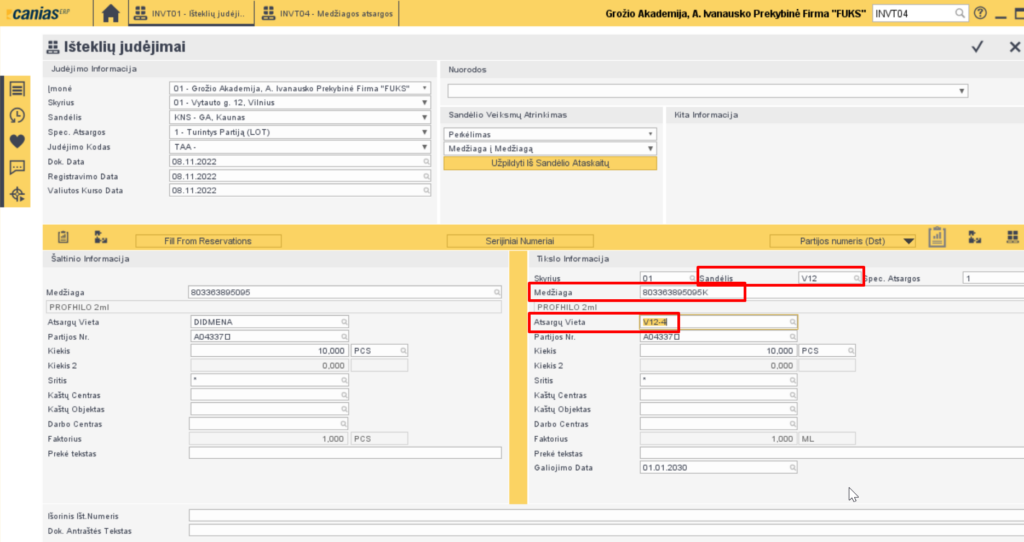Click the clipboard icon left of Fill From Reservations

pos(63,237)
